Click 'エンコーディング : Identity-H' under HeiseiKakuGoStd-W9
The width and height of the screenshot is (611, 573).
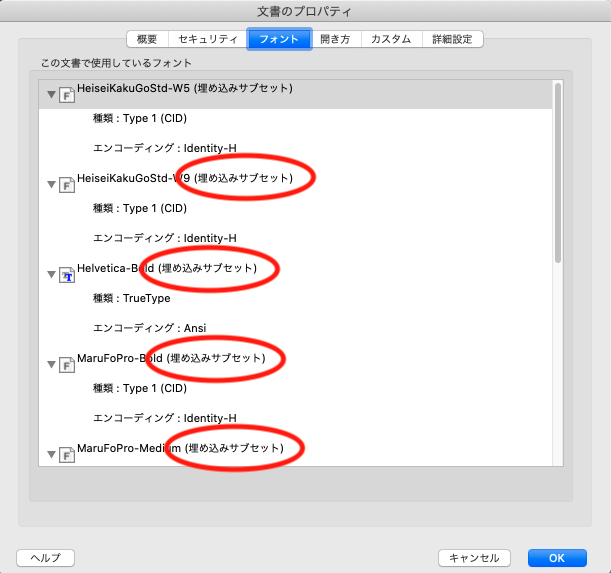coord(164,238)
